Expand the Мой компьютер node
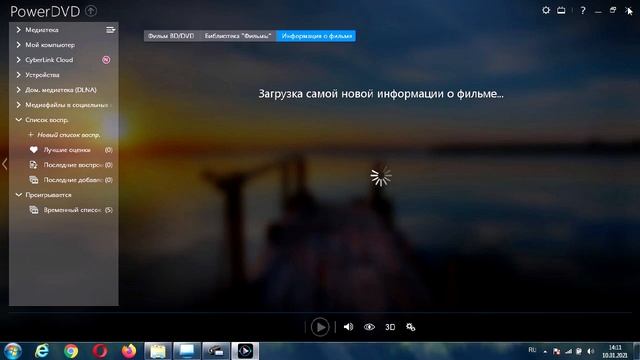The width and height of the screenshot is (640, 360). 18,45
